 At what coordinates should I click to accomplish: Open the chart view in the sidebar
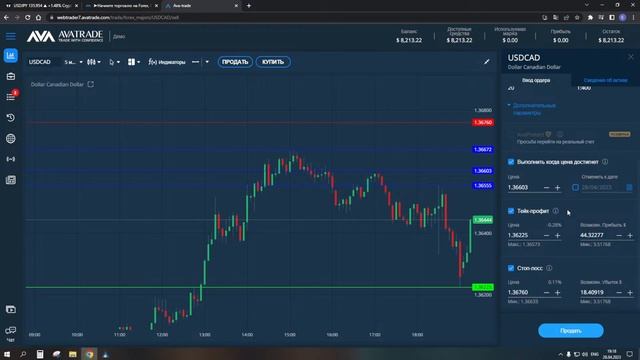tap(11, 56)
